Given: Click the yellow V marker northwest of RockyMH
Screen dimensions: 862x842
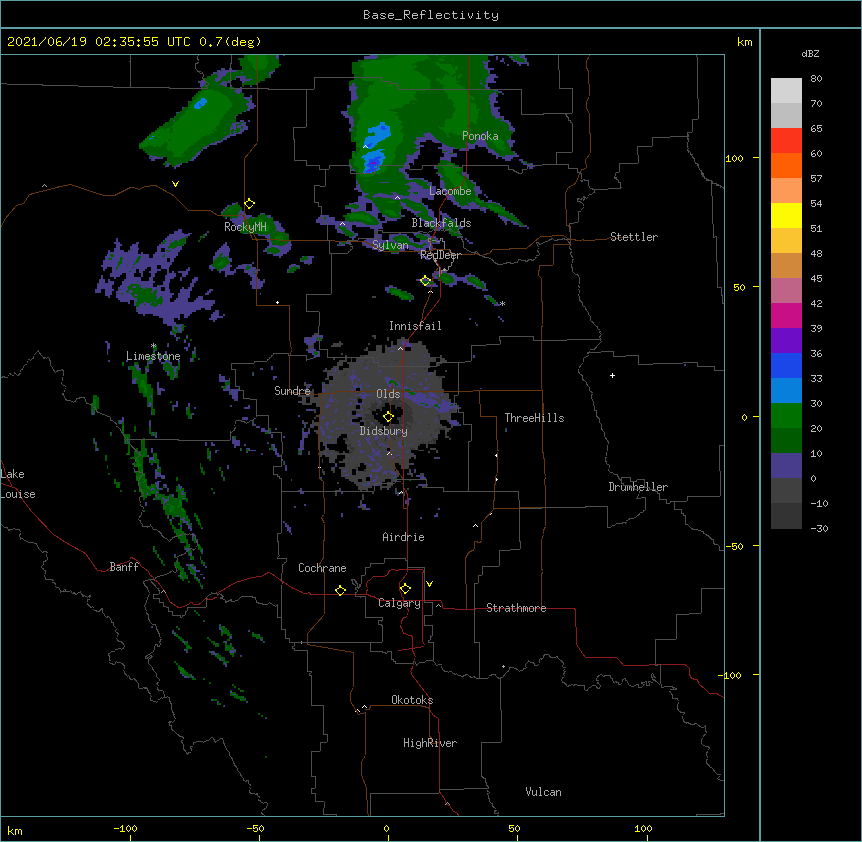Looking at the screenshot, I should coord(175,184).
